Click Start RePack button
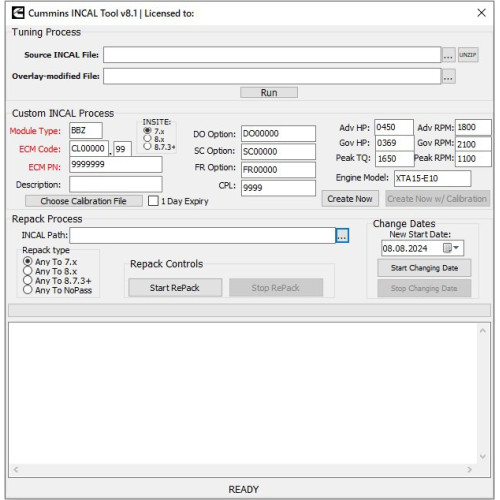The height and width of the screenshot is (500, 500). tap(175, 287)
